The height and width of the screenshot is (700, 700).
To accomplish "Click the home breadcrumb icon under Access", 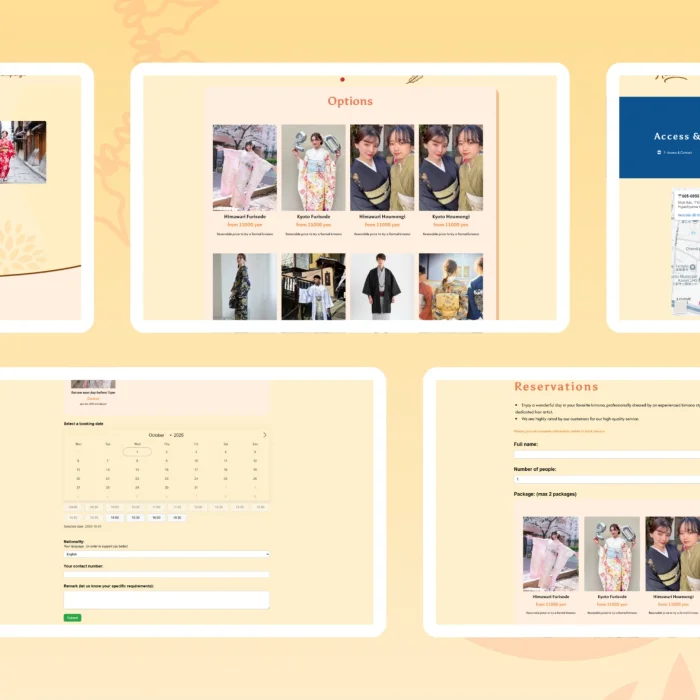I will (659, 152).
